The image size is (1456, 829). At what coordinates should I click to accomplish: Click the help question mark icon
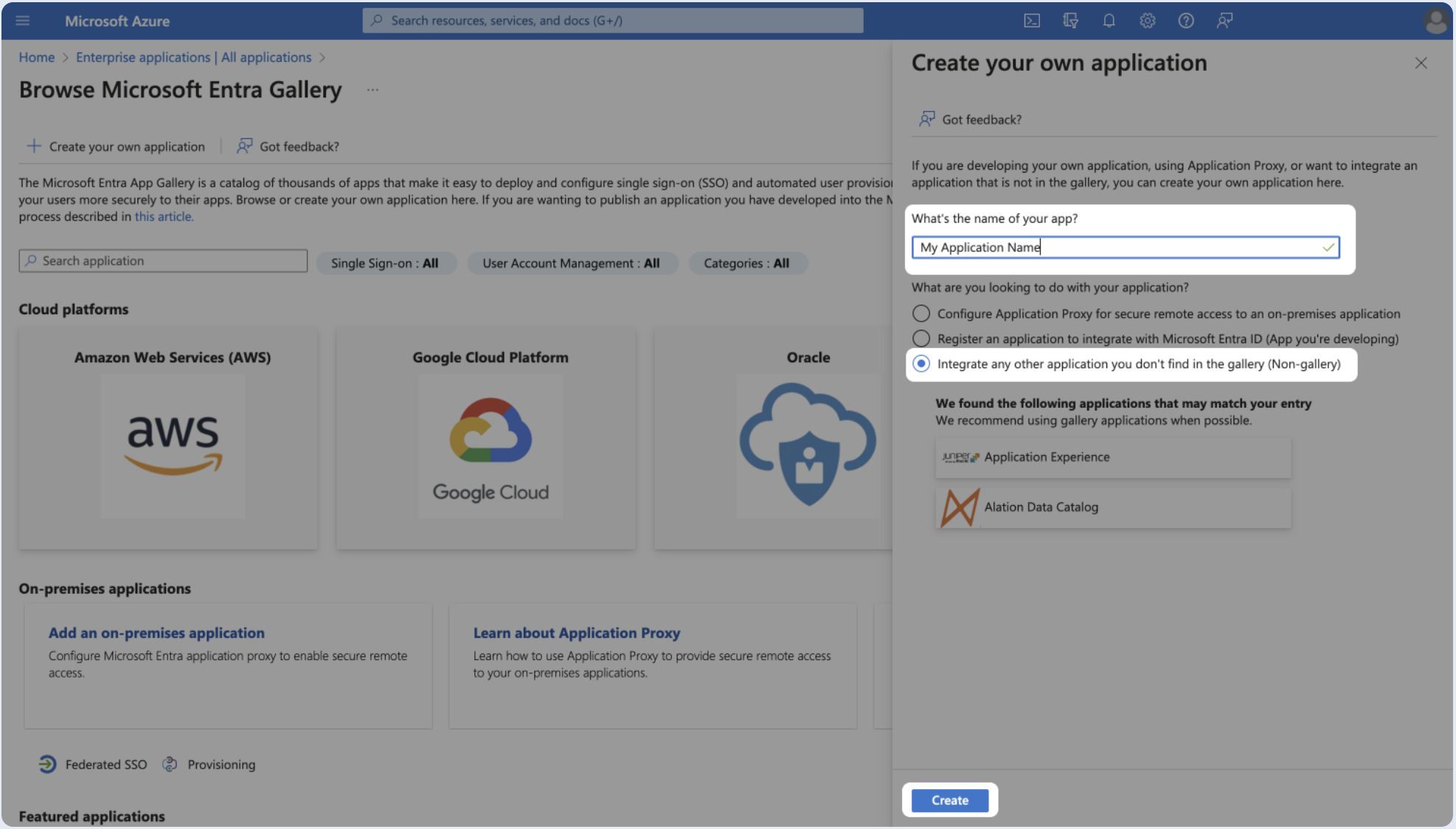point(1185,21)
